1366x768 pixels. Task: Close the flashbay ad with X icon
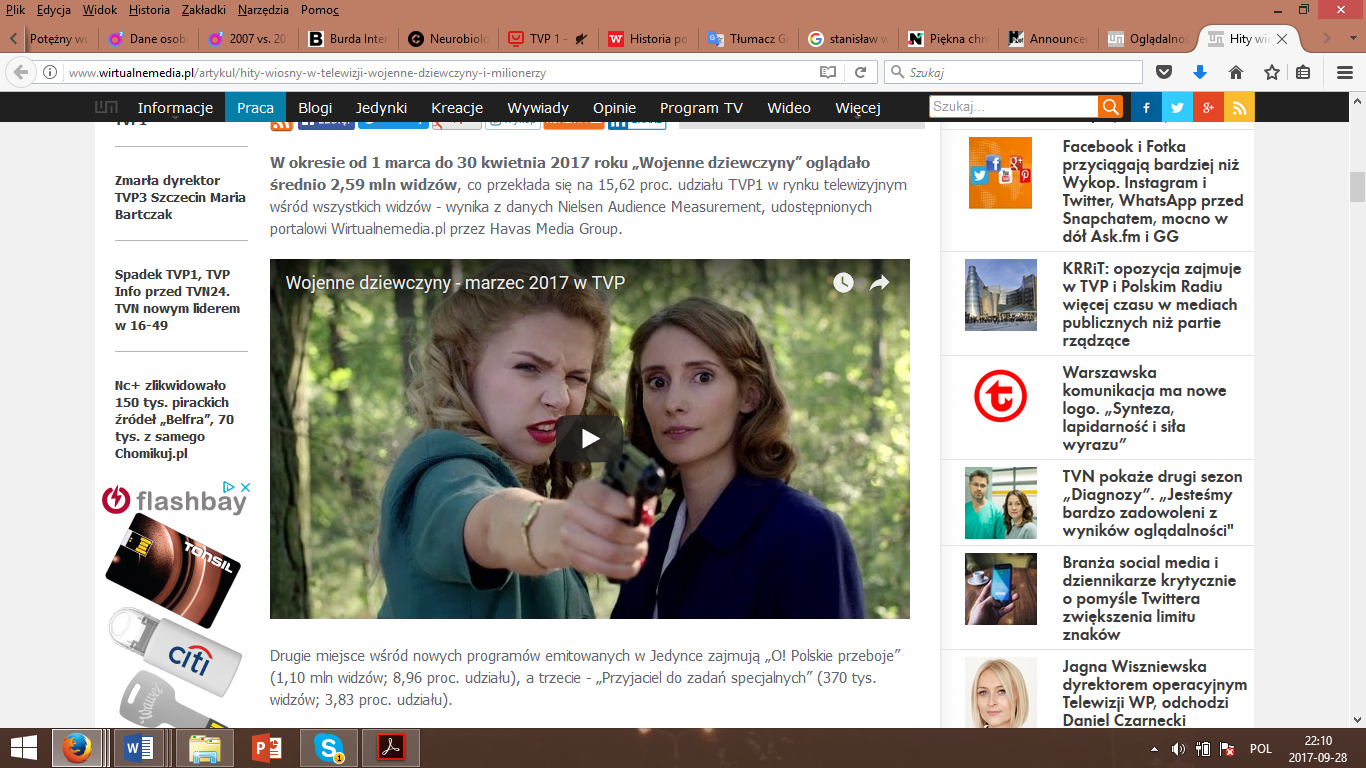(x=244, y=487)
